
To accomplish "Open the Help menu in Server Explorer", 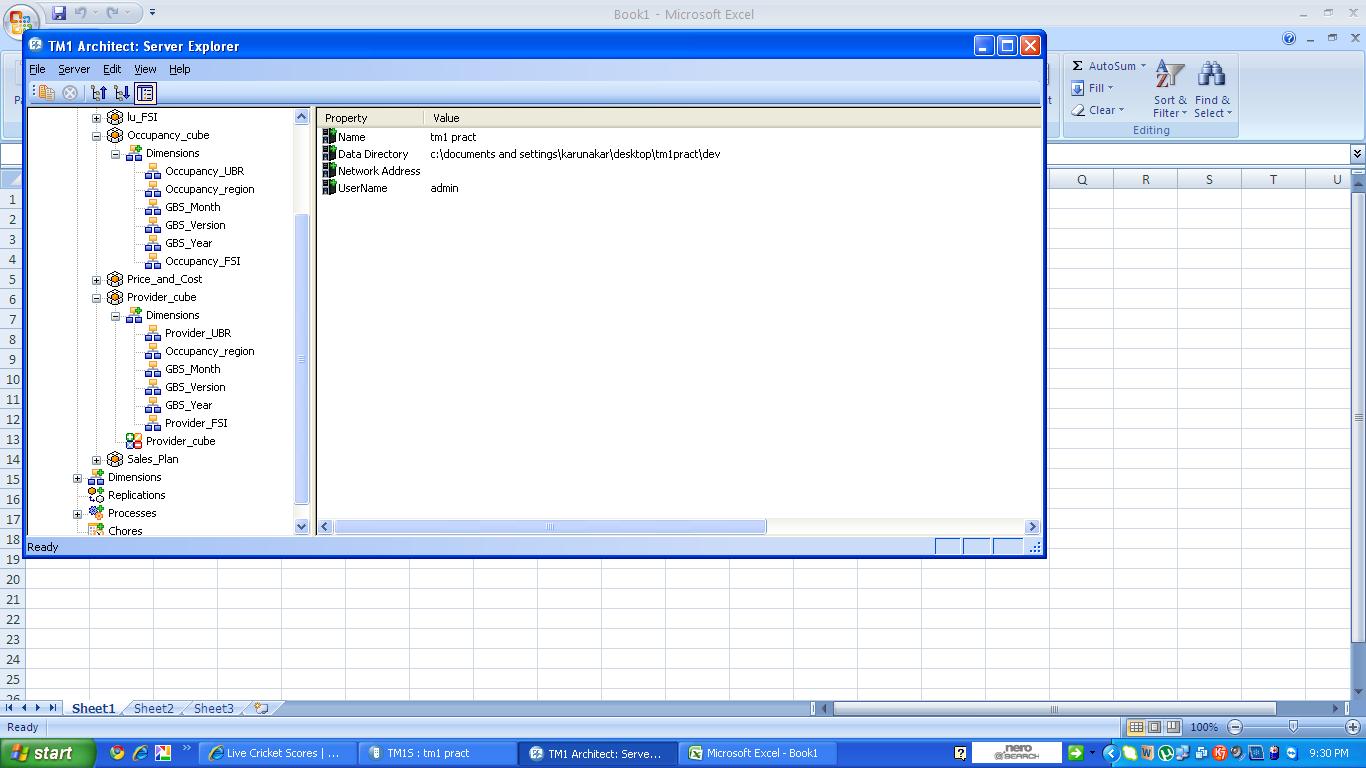I will click(179, 69).
